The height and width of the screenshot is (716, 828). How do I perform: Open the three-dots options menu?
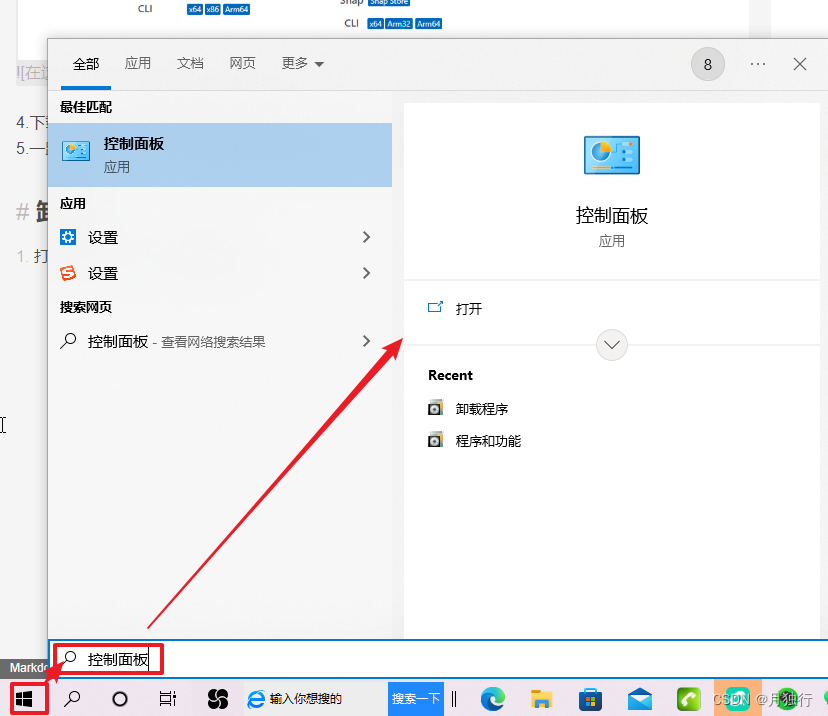(x=758, y=64)
